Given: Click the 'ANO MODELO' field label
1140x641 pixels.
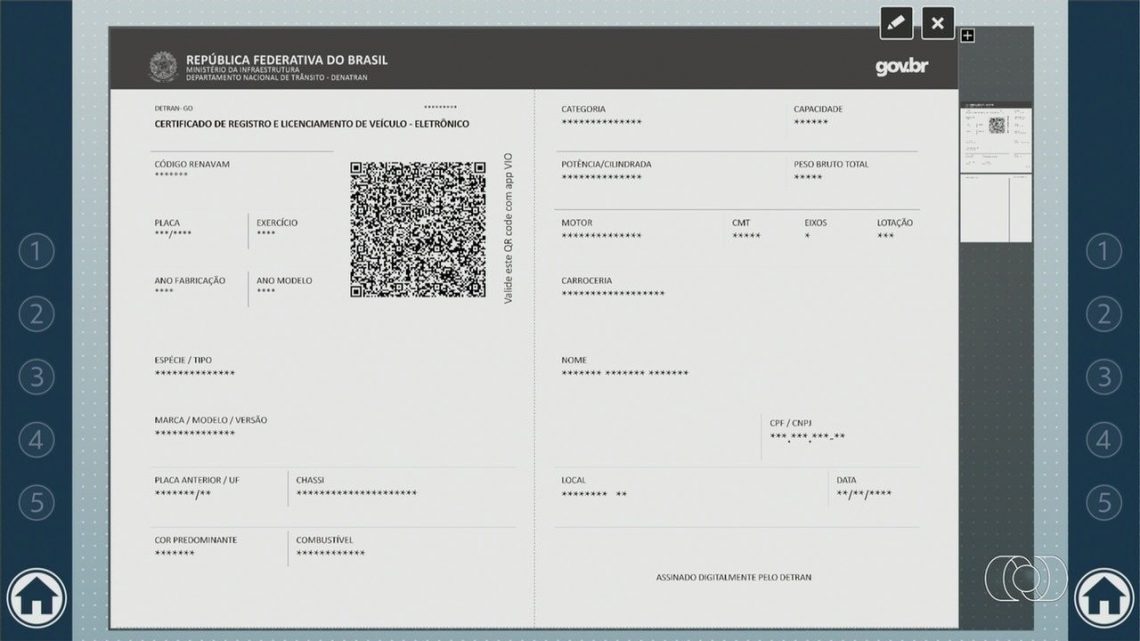Looking at the screenshot, I should click(284, 281).
